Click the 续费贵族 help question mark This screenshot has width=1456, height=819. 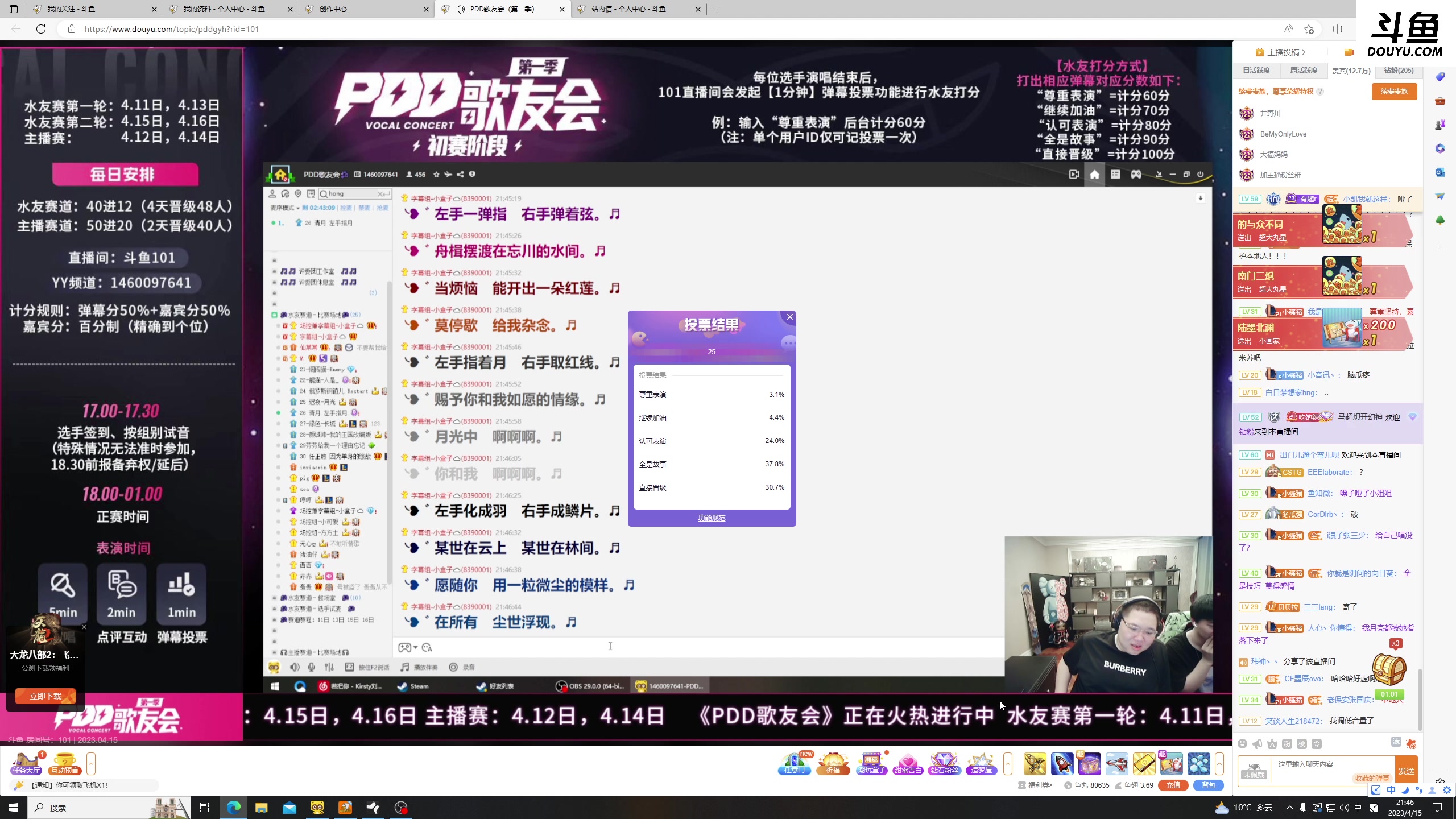(x=1320, y=92)
